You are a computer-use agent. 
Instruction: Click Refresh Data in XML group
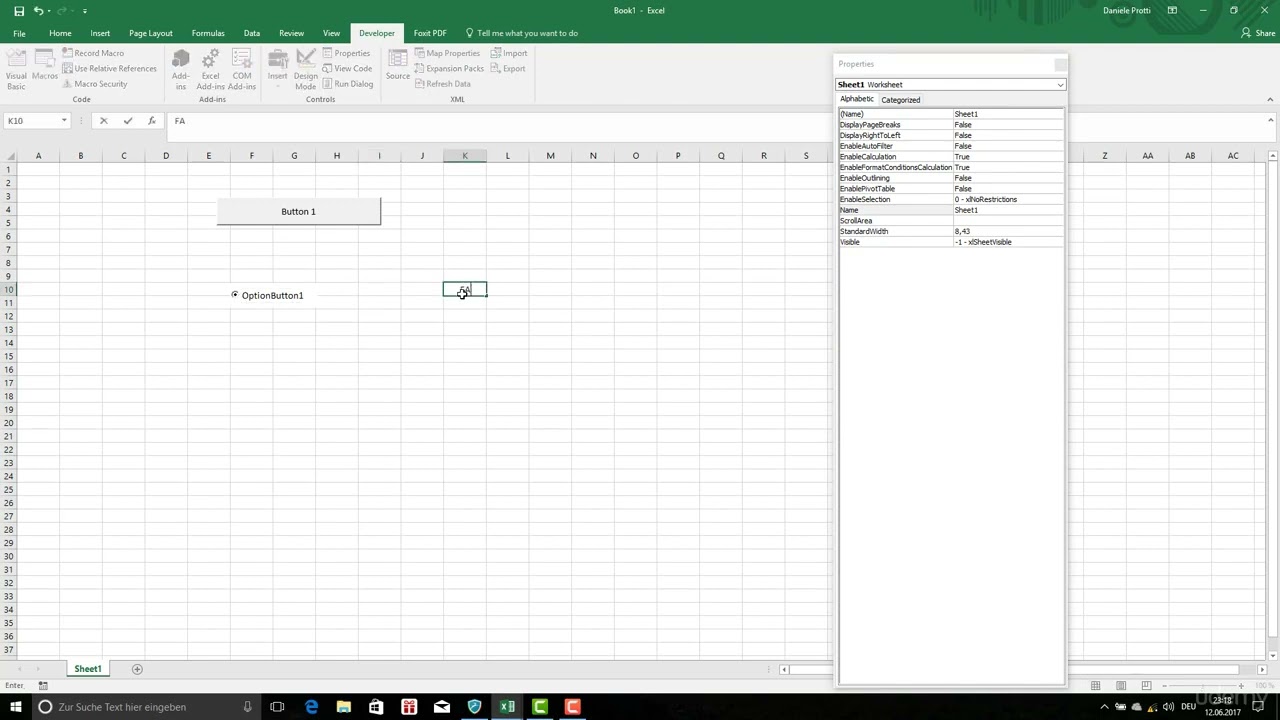click(442, 84)
